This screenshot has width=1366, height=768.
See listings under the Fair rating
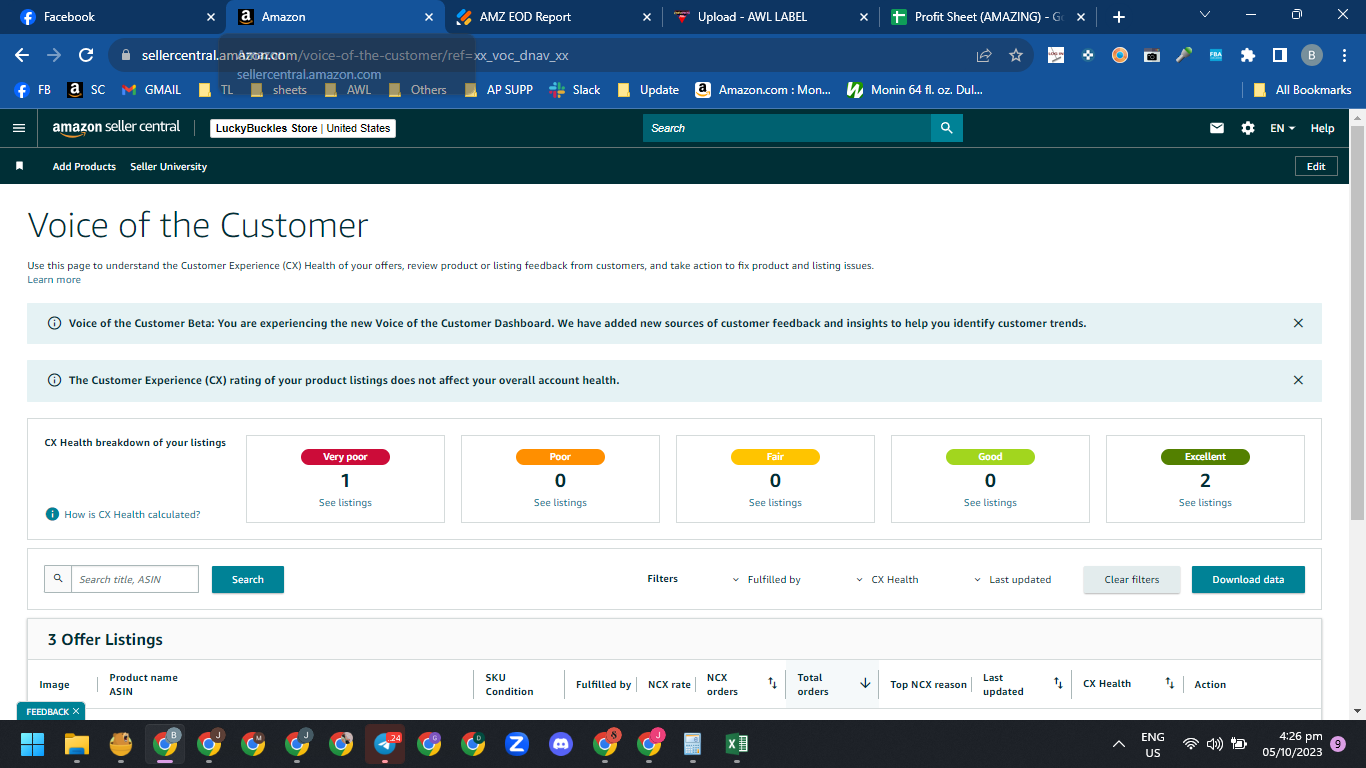pyautogui.click(x=775, y=503)
